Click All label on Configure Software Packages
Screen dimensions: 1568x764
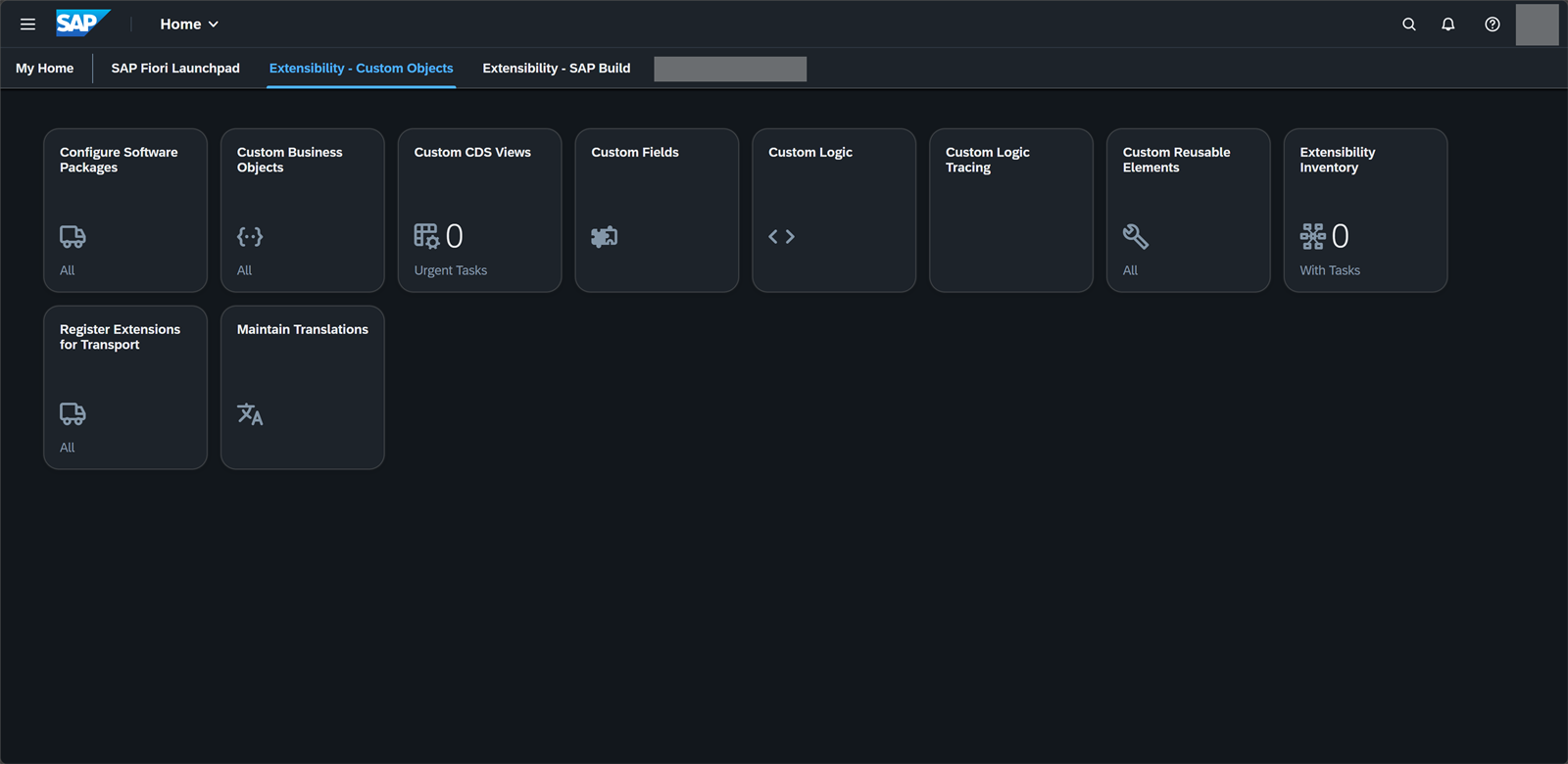tap(68, 270)
